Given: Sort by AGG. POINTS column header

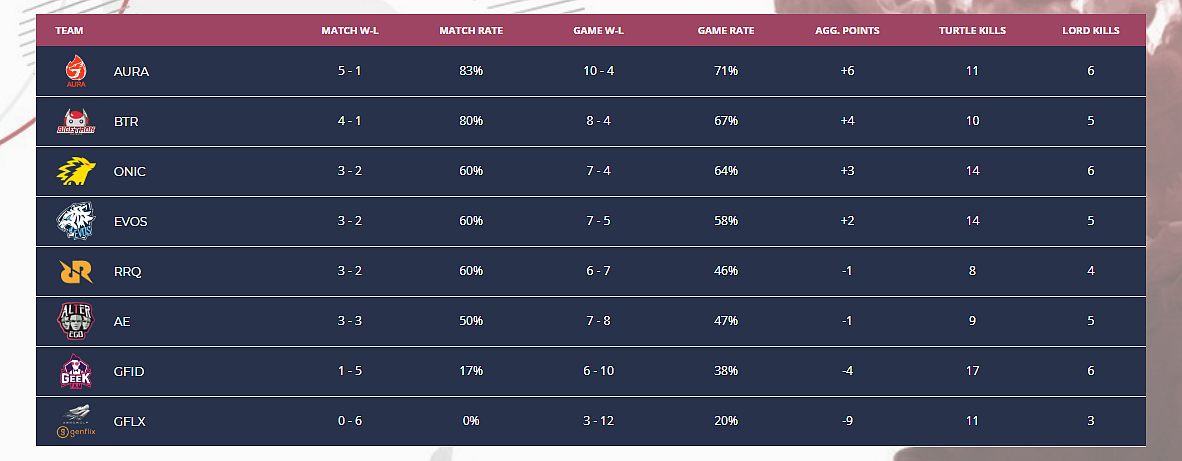Looking at the screenshot, I should 847,31.
